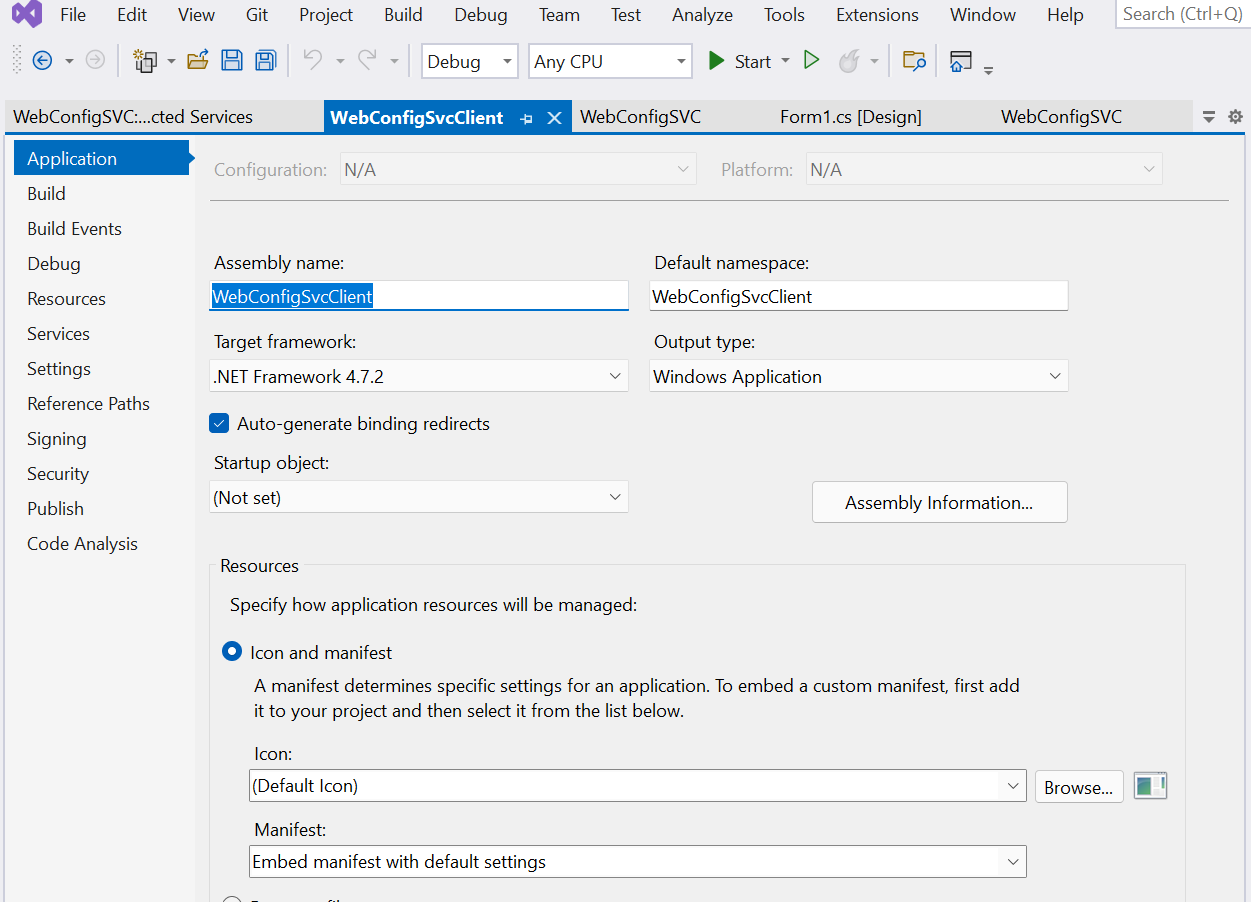Viewport: 1251px width, 902px height.
Task: Open the Git menu
Action: (x=257, y=15)
